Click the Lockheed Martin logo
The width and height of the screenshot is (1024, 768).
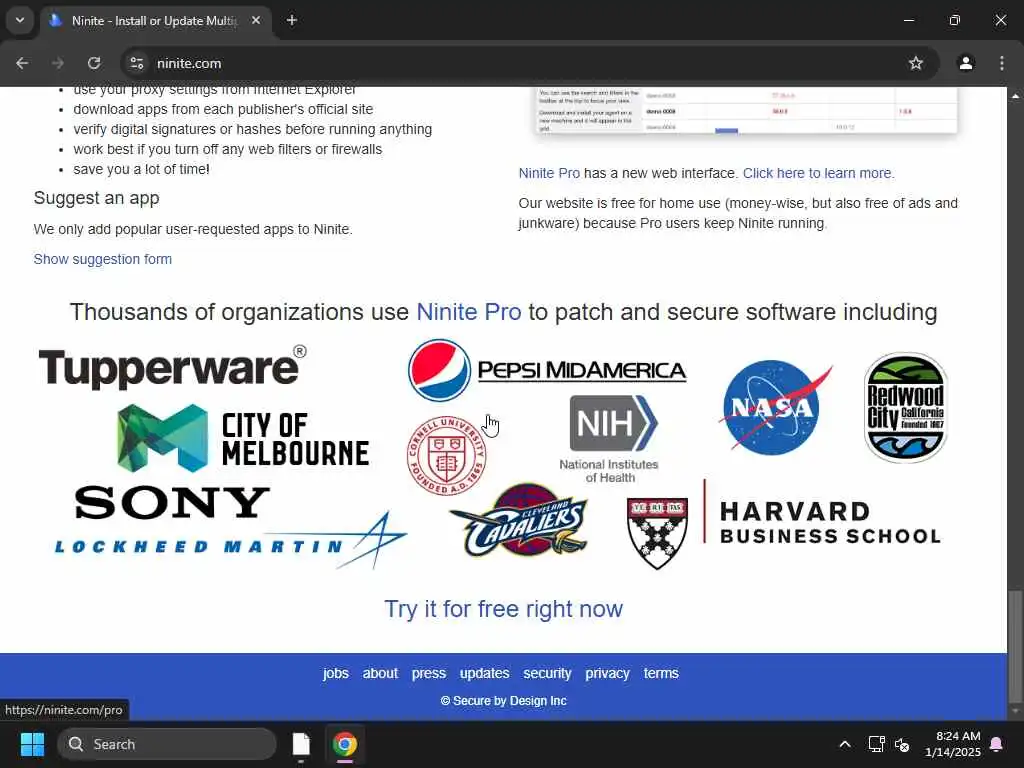[231, 541]
